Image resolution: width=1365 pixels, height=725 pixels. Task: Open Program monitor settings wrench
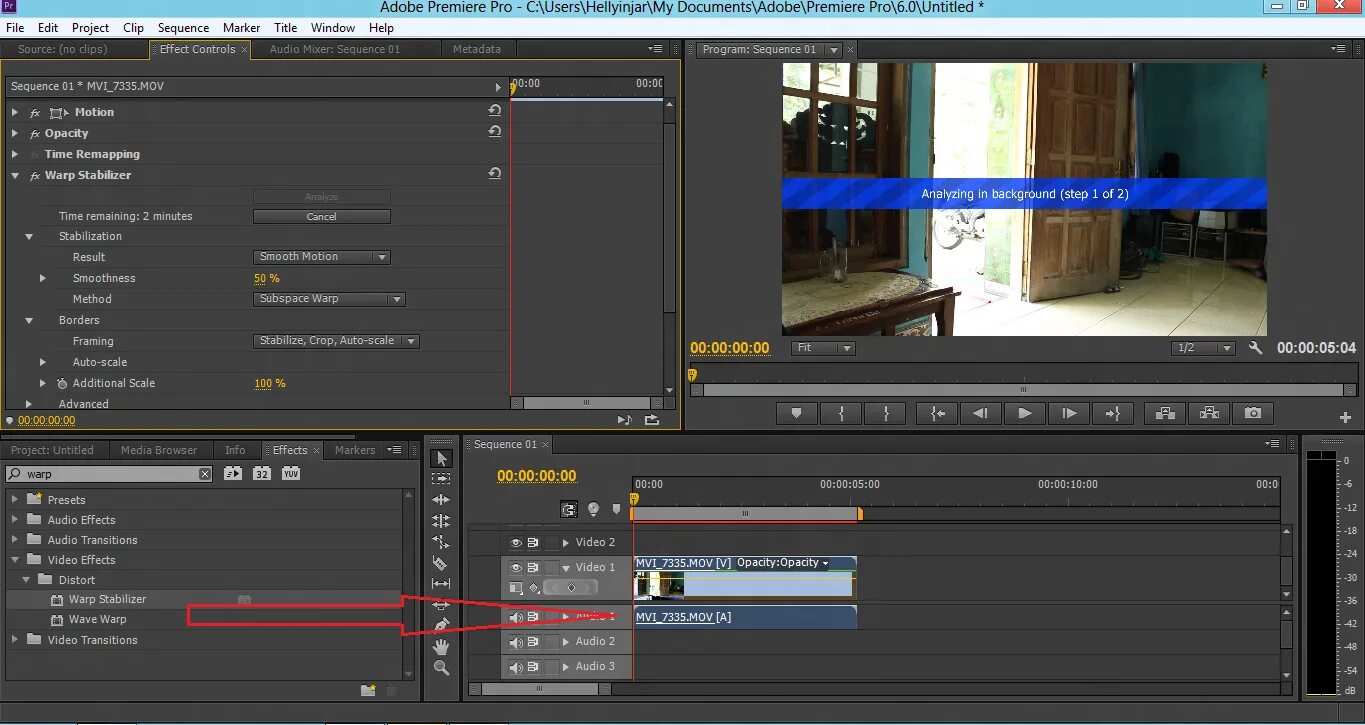(1256, 348)
